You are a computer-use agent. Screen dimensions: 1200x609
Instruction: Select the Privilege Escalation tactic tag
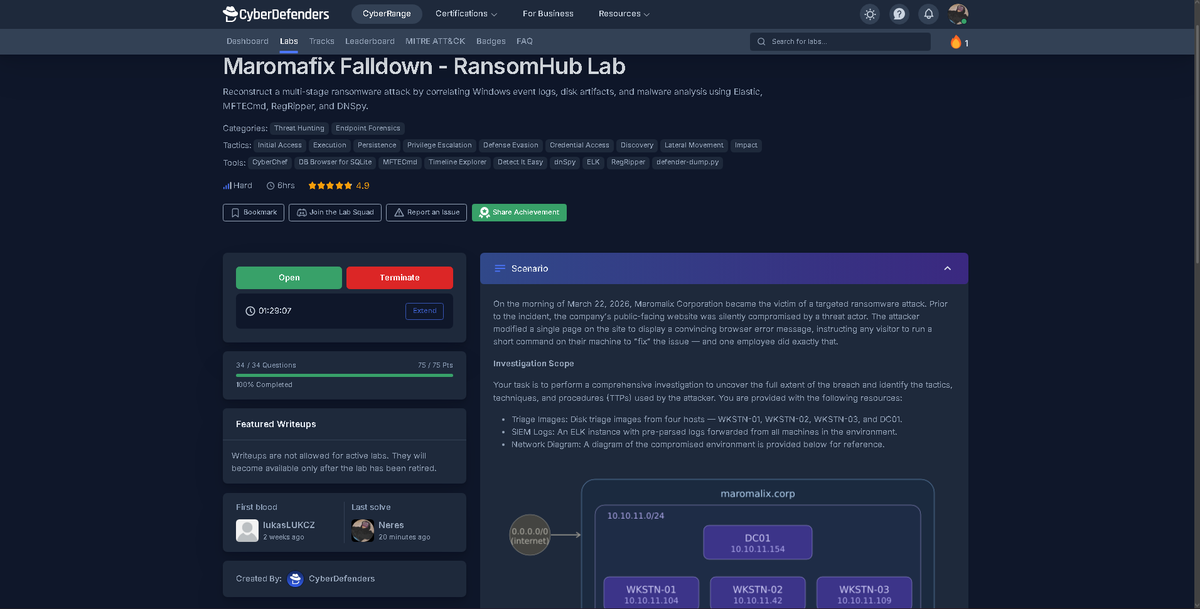tap(439, 145)
